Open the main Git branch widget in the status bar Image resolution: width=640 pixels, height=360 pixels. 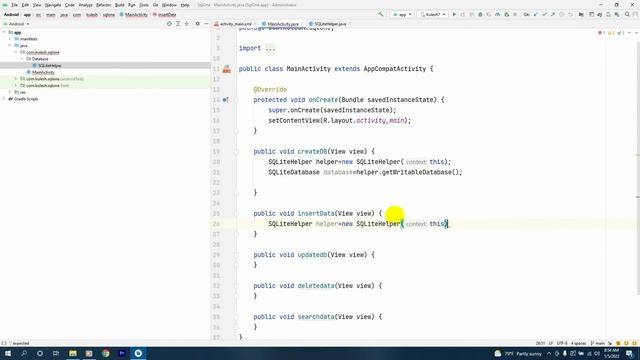click(x=598, y=343)
